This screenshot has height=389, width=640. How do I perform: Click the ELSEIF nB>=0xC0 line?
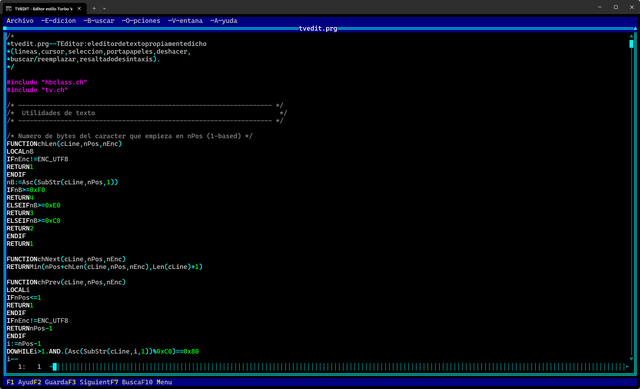(x=33, y=221)
